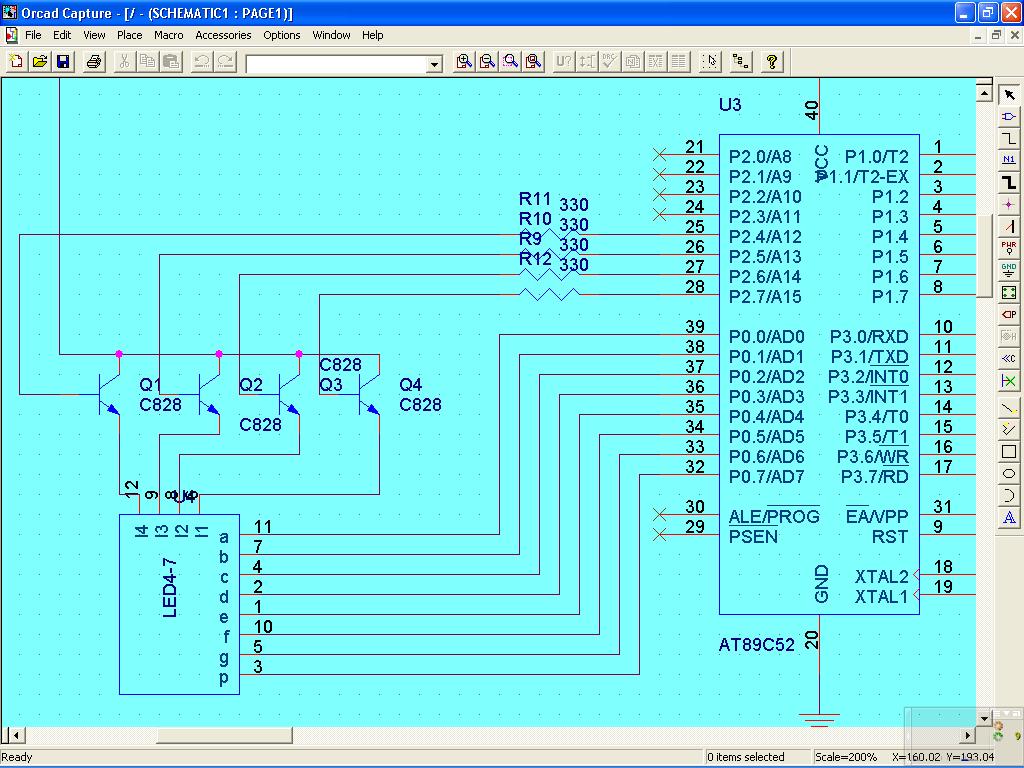1024x768 pixels.
Task: Choose the Place Arc tool
Action: click(x=1009, y=495)
